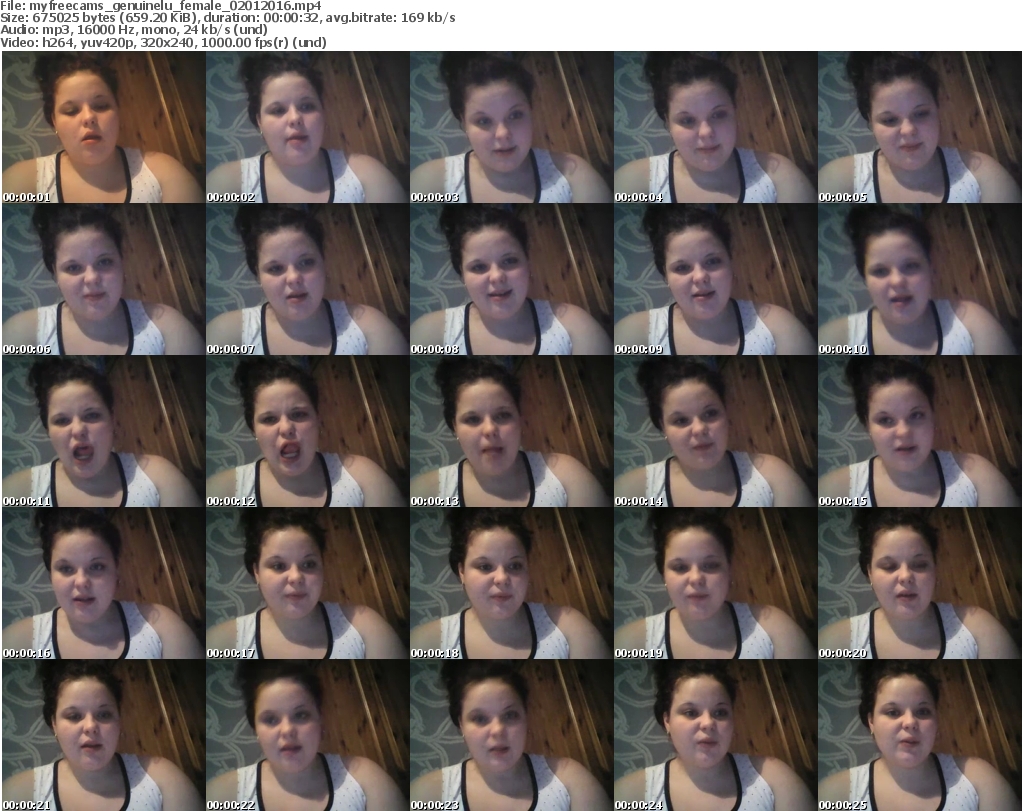The image size is (1024, 811).
Task: Click the Size and duration info line
Action: (x=228, y=18)
